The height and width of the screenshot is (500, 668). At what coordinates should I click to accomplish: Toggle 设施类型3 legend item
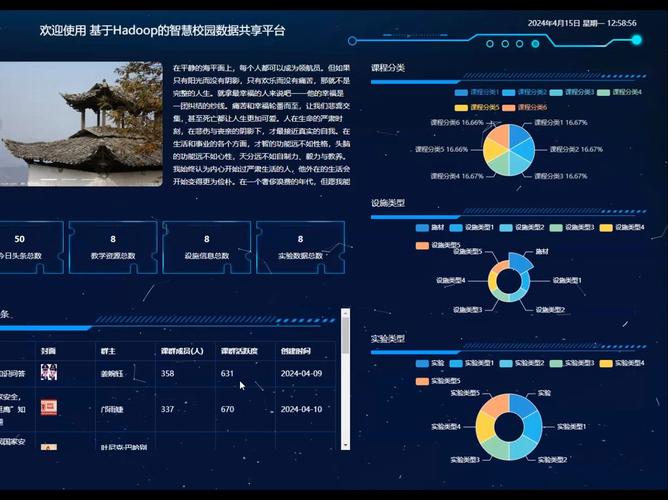point(572,227)
